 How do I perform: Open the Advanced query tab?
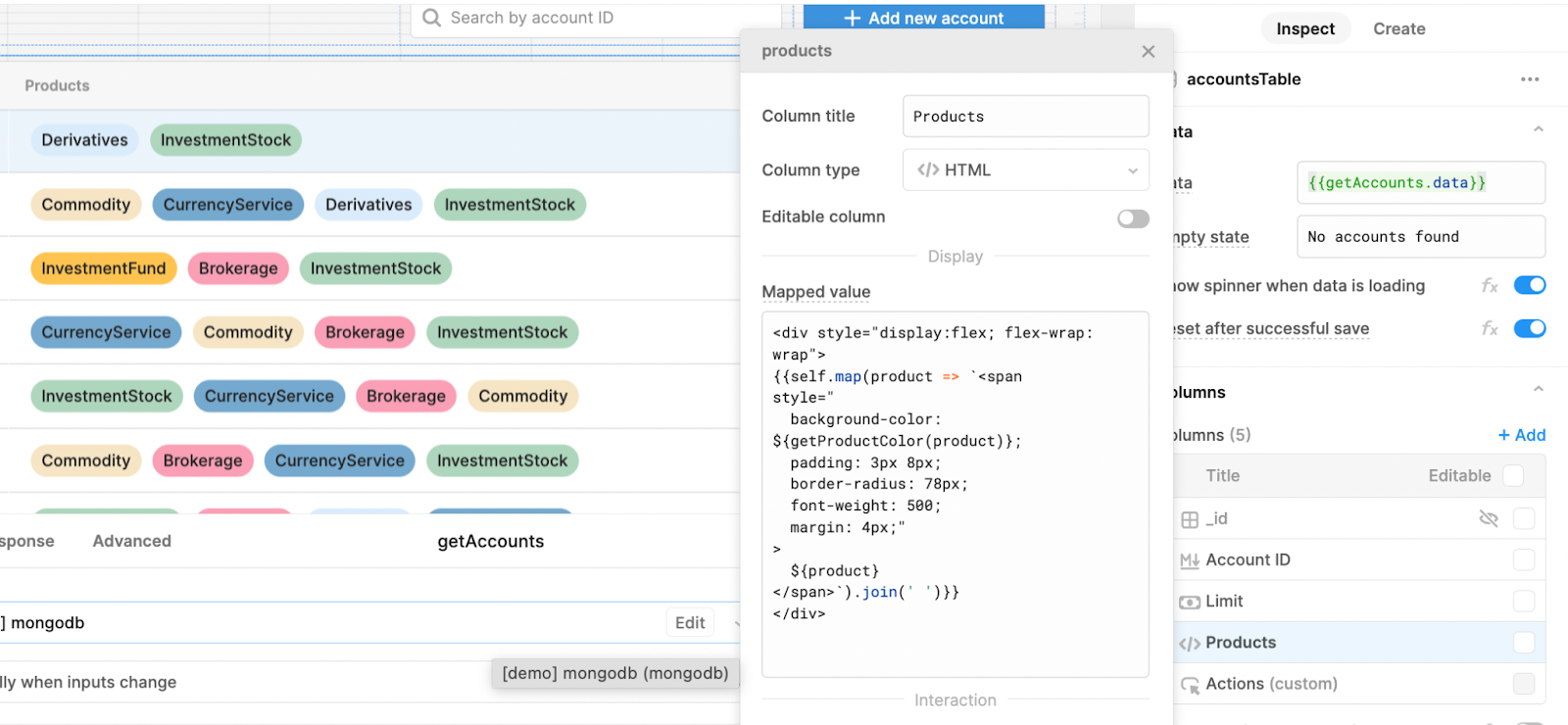[x=132, y=541]
